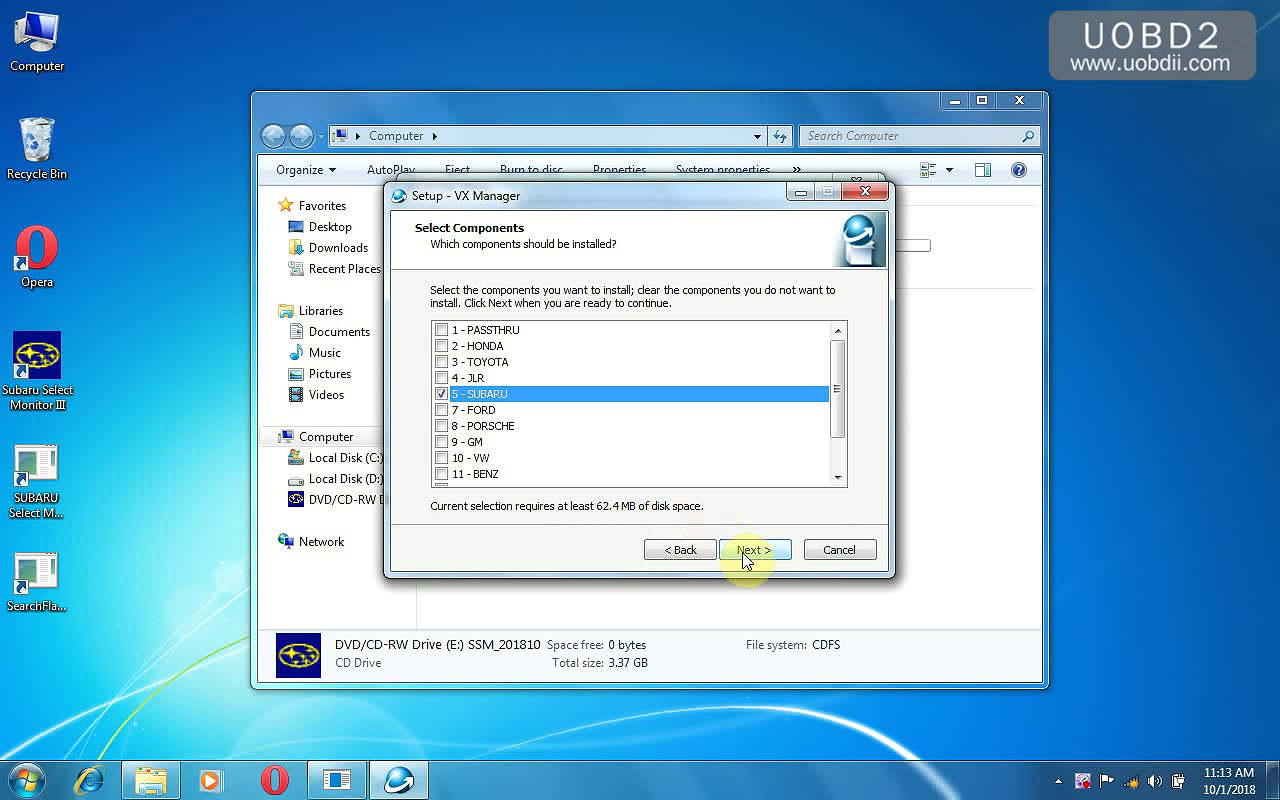Viewport: 1280px width, 800px height.
Task: Launch Internet Explorer from taskbar
Action: (89, 779)
